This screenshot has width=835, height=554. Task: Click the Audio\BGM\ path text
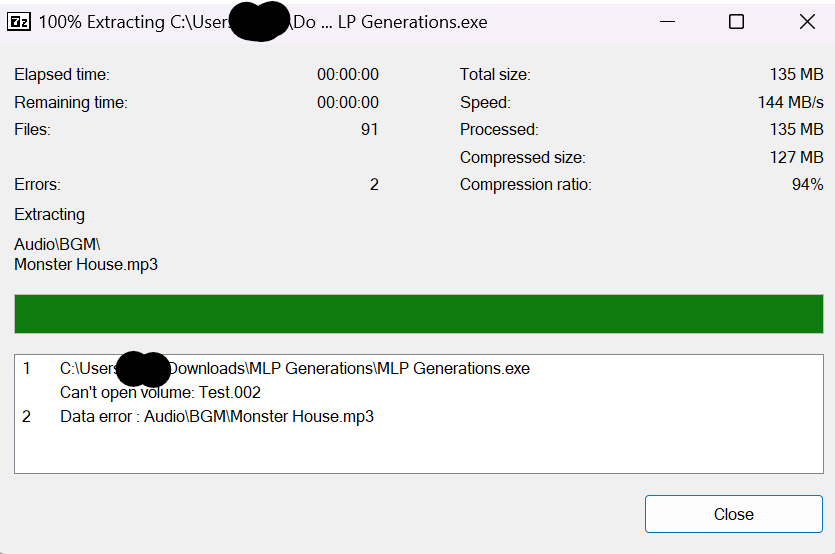(58, 244)
